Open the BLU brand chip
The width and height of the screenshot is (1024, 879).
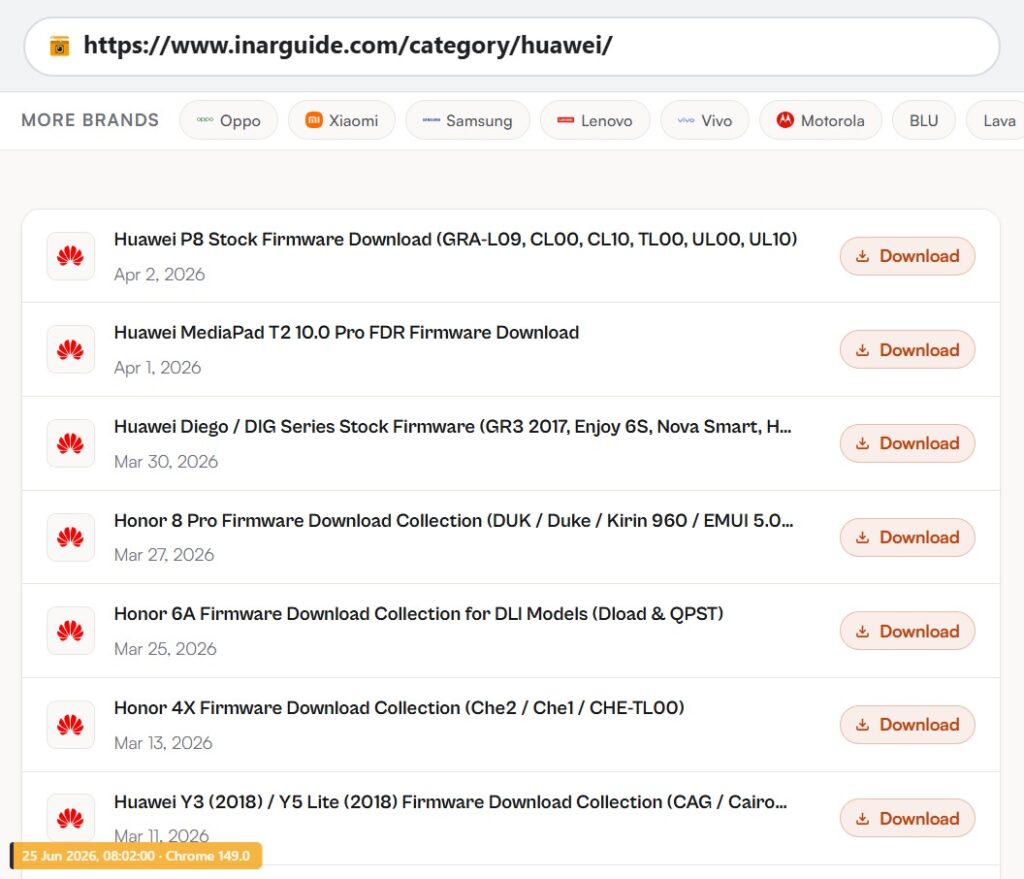click(923, 120)
